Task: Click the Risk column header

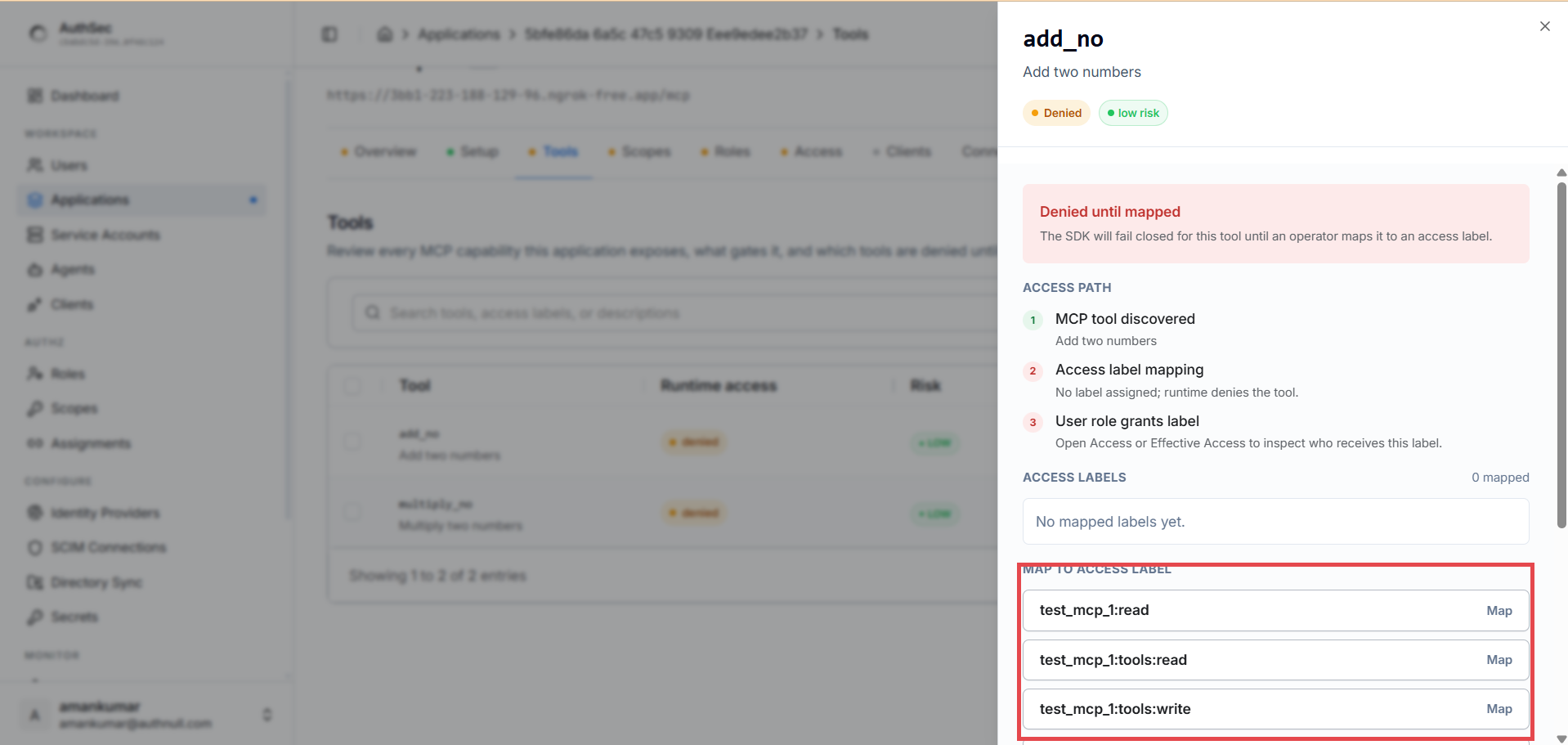Action: pyautogui.click(x=925, y=386)
